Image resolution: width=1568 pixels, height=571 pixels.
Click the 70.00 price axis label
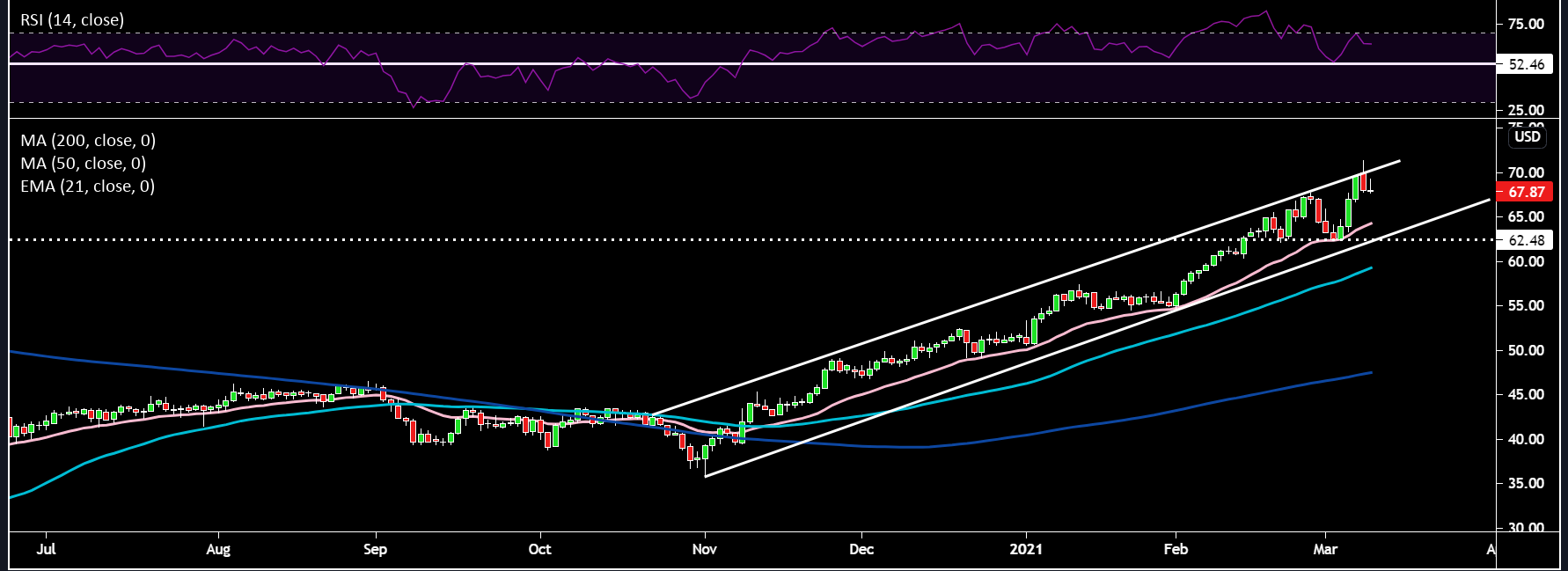point(1526,172)
